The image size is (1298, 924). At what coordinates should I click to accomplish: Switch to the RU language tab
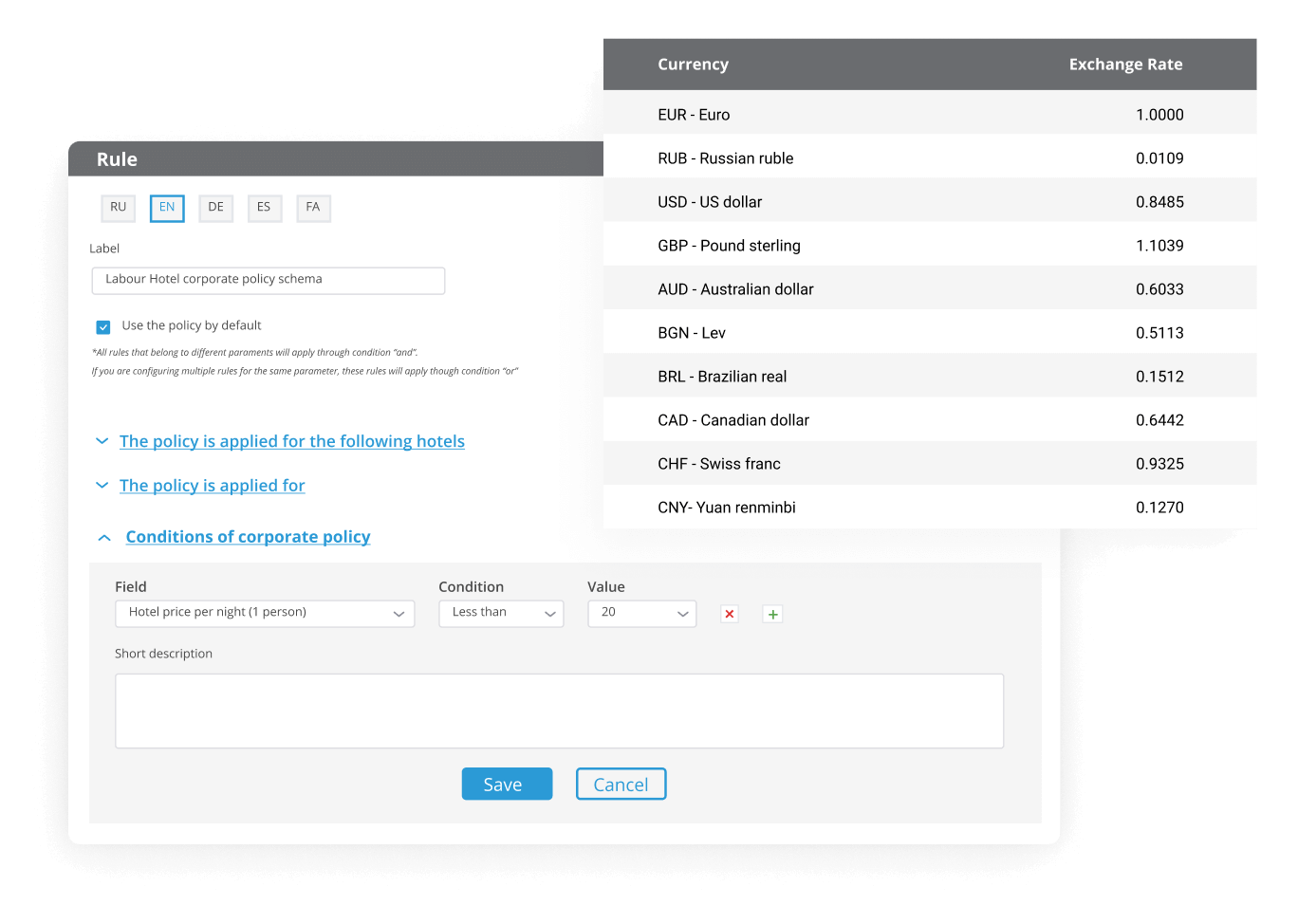[x=119, y=208]
